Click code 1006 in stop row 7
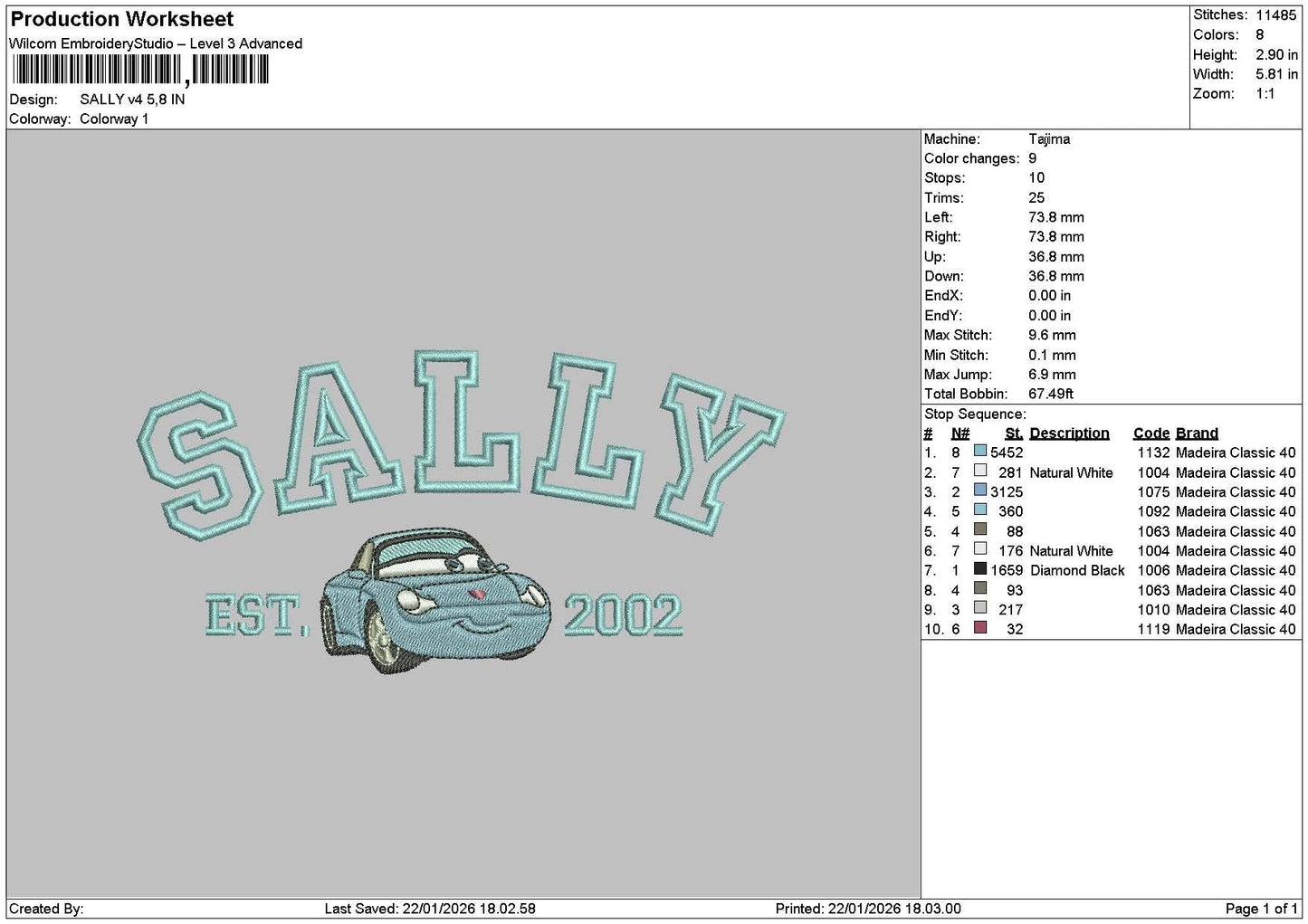This screenshot has height=924, width=1308. click(1153, 570)
